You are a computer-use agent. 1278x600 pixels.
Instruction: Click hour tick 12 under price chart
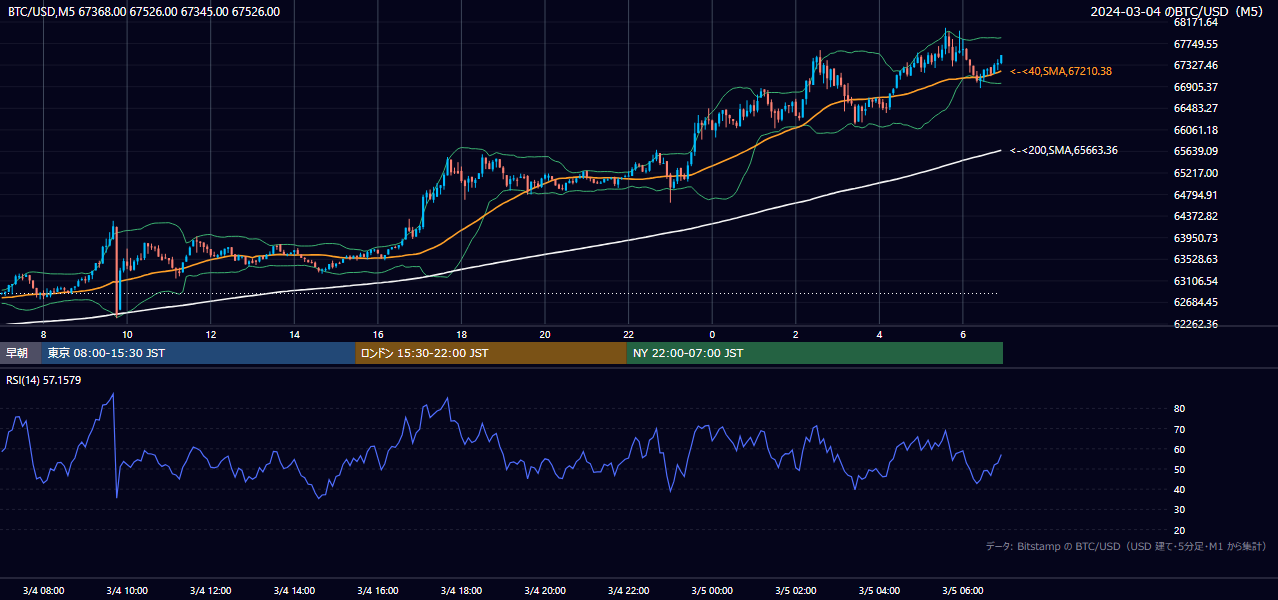210,334
